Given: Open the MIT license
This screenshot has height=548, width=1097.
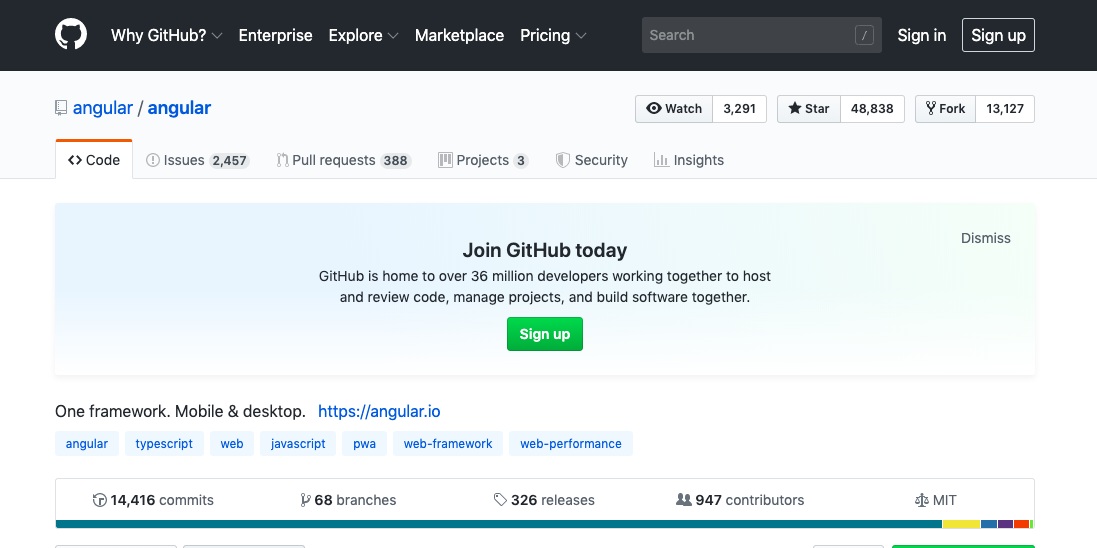Looking at the screenshot, I should click(935, 500).
